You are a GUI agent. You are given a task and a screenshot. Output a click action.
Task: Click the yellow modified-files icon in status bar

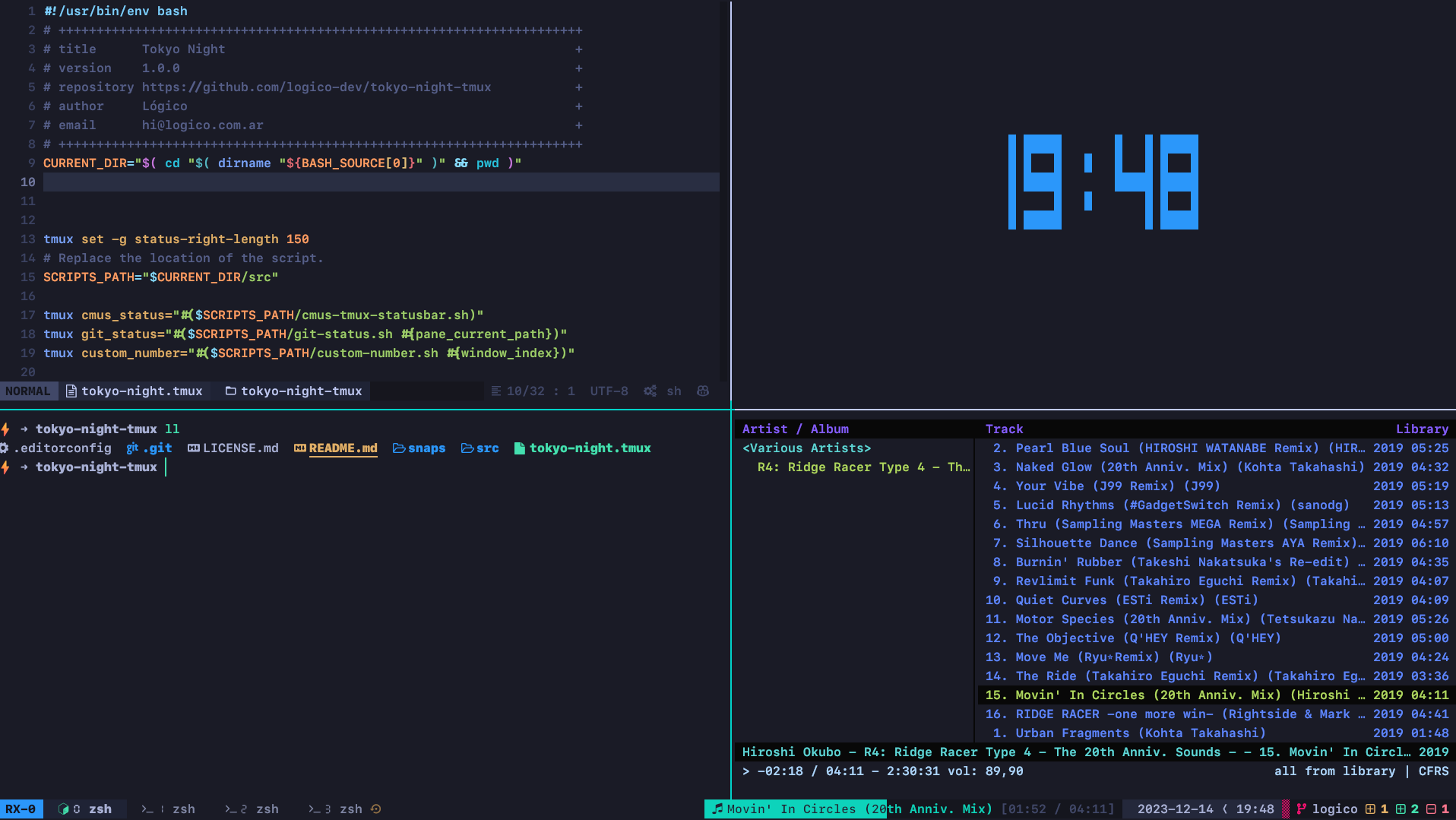pos(1370,809)
